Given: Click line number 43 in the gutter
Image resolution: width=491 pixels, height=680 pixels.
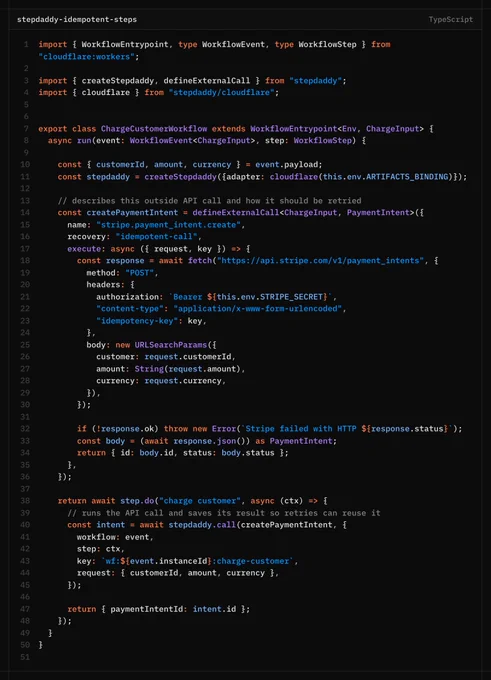Looking at the screenshot, I should pyautogui.click(x=25, y=561).
